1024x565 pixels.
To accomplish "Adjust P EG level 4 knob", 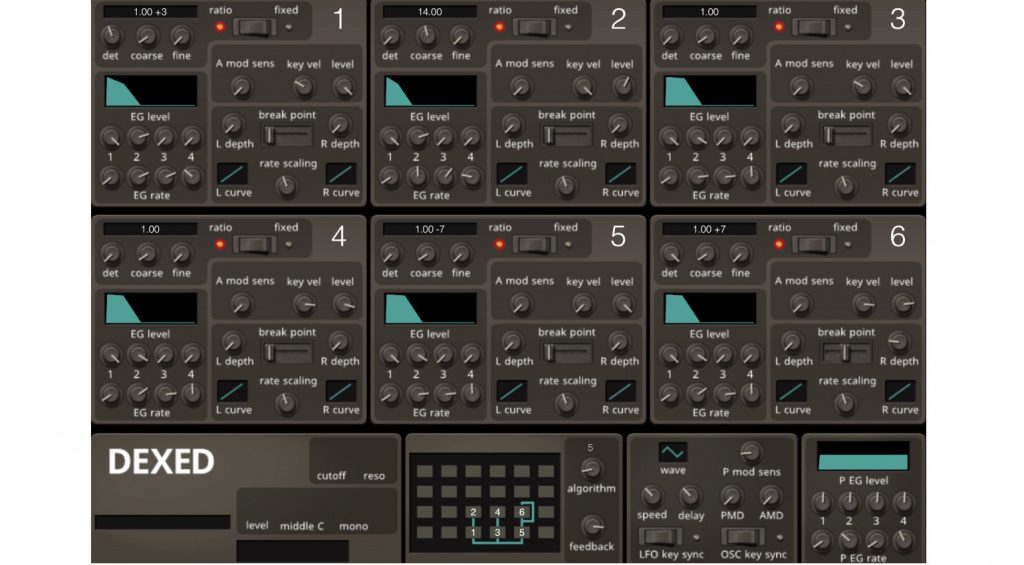I will tap(903, 502).
